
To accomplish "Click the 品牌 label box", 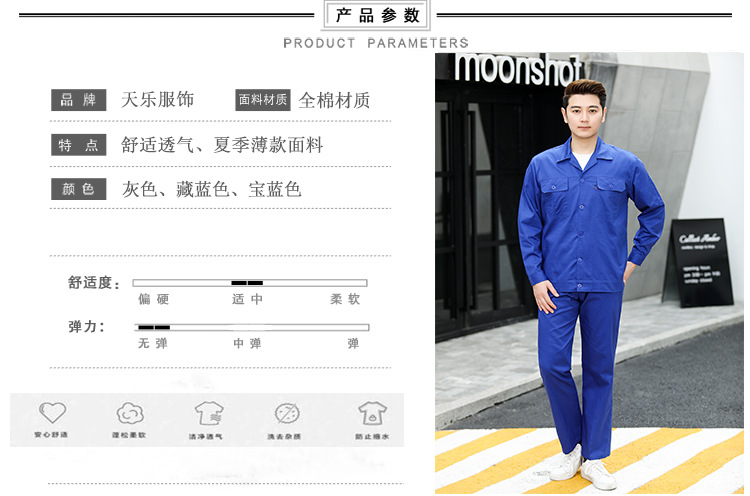I will [78, 100].
